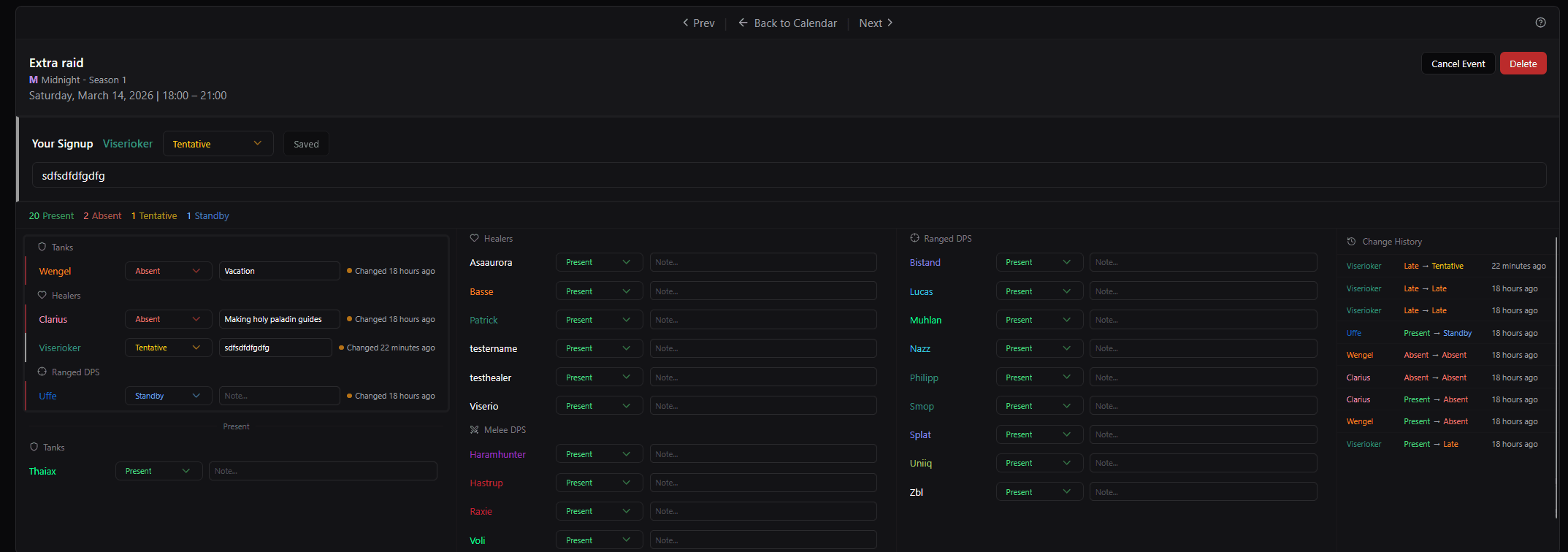Click Back to Calendar link
The image size is (1568, 552).
click(787, 23)
